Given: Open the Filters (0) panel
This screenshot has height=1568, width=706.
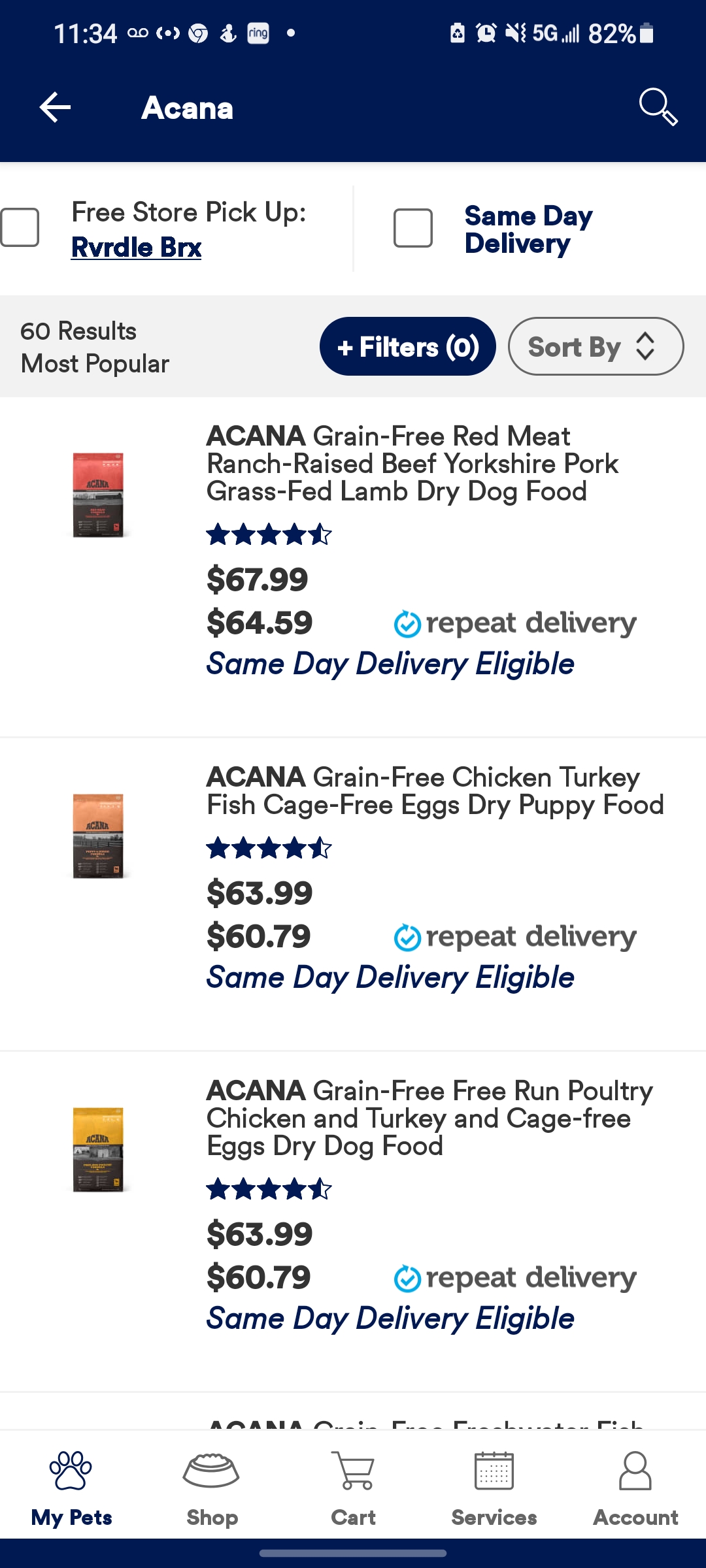Looking at the screenshot, I should pyautogui.click(x=407, y=346).
